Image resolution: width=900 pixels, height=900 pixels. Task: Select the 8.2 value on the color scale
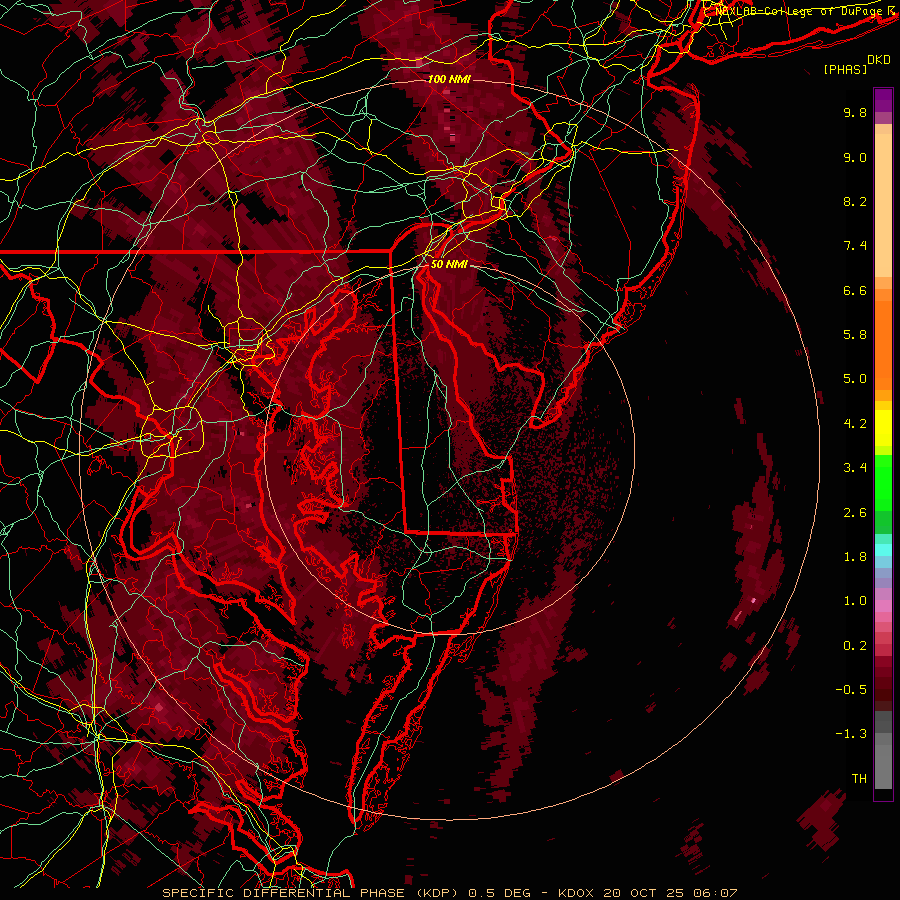tap(855, 201)
